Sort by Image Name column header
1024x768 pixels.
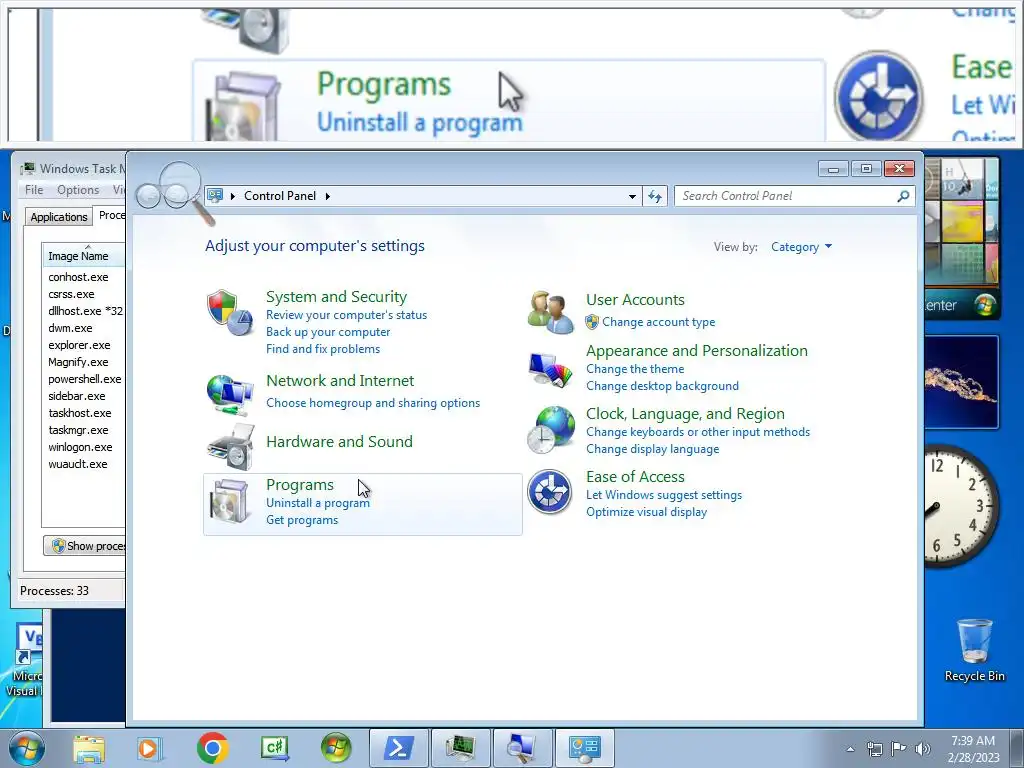pyautogui.click(x=84, y=256)
